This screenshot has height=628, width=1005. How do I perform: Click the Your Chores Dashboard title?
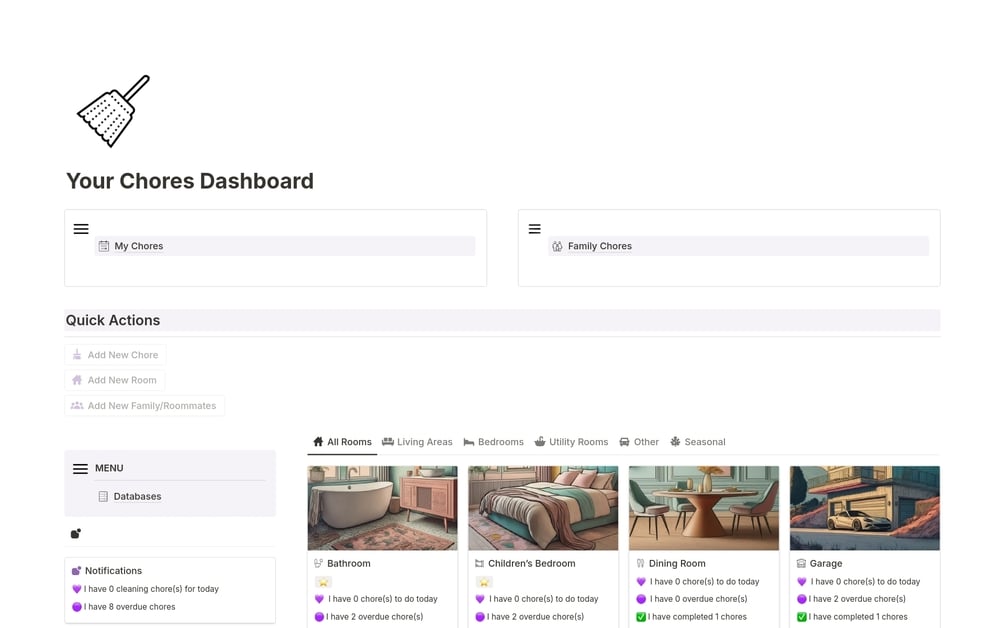coord(190,181)
